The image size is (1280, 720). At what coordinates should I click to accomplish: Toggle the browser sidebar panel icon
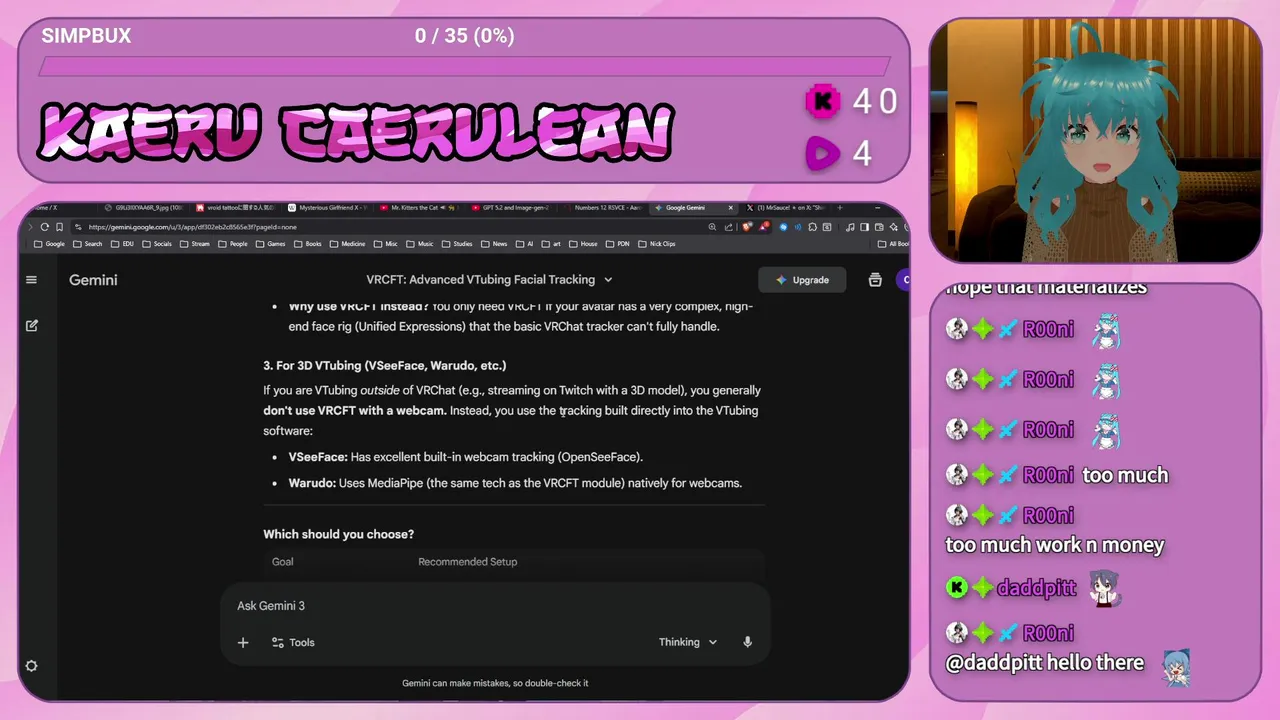864,227
